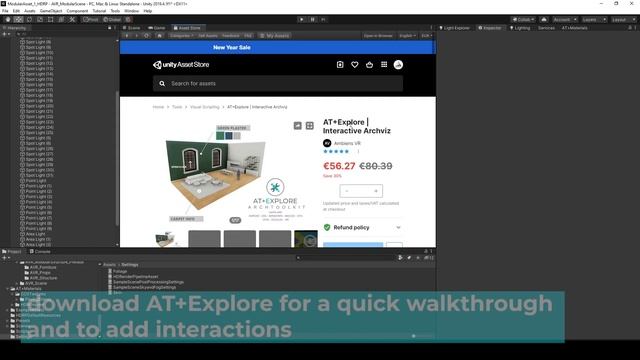640x360 pixels.
Task: Go back in Asset Store browser
Action: [127, 36]
